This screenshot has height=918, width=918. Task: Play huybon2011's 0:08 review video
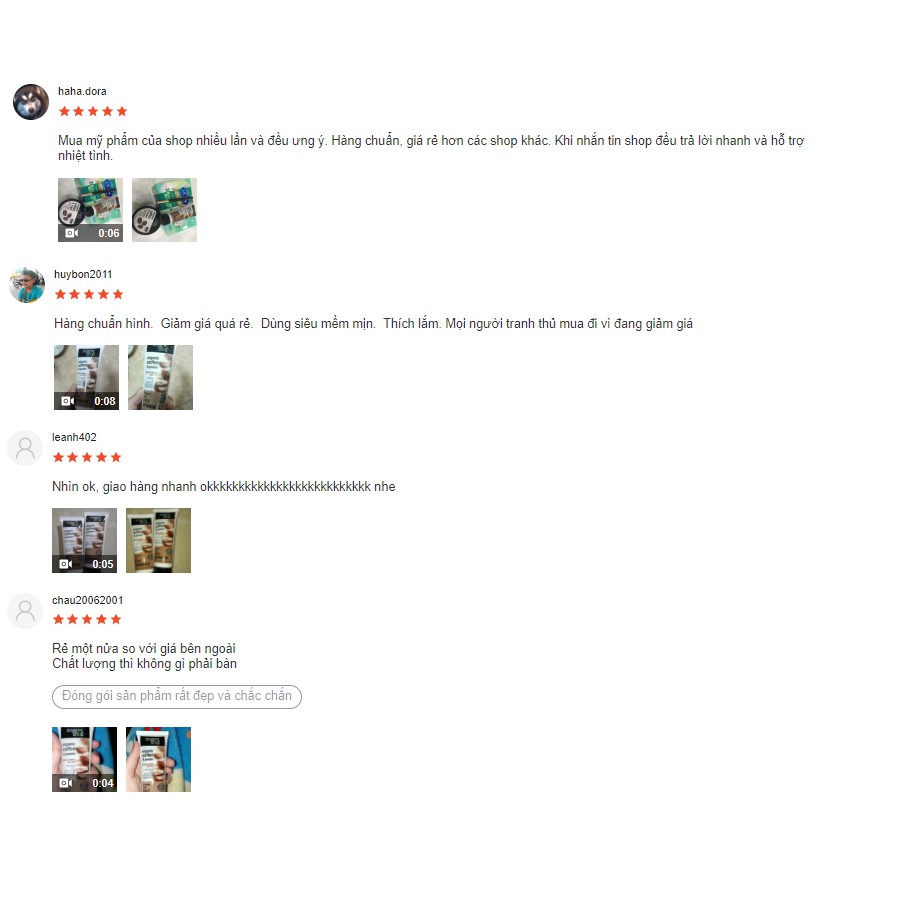pyautogui.click(x=87, y=378)
